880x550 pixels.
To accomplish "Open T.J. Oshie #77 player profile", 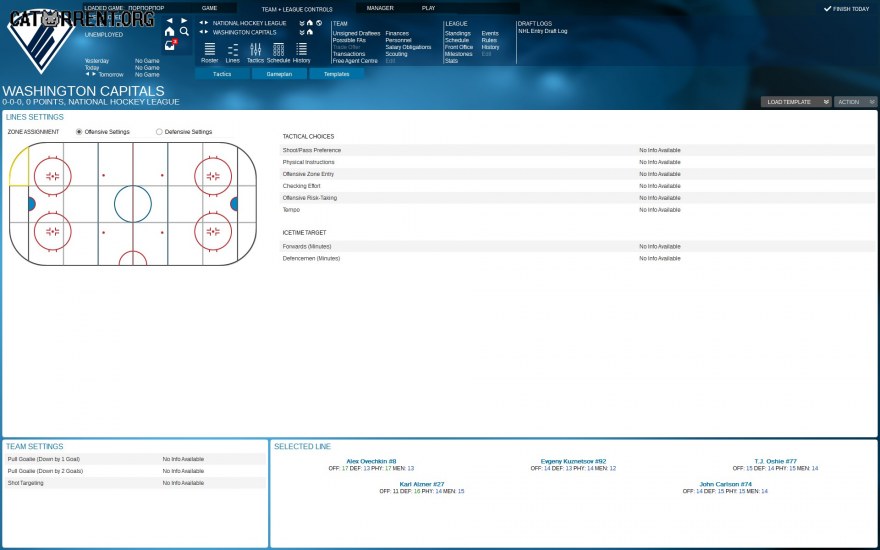I will [775, 461].
